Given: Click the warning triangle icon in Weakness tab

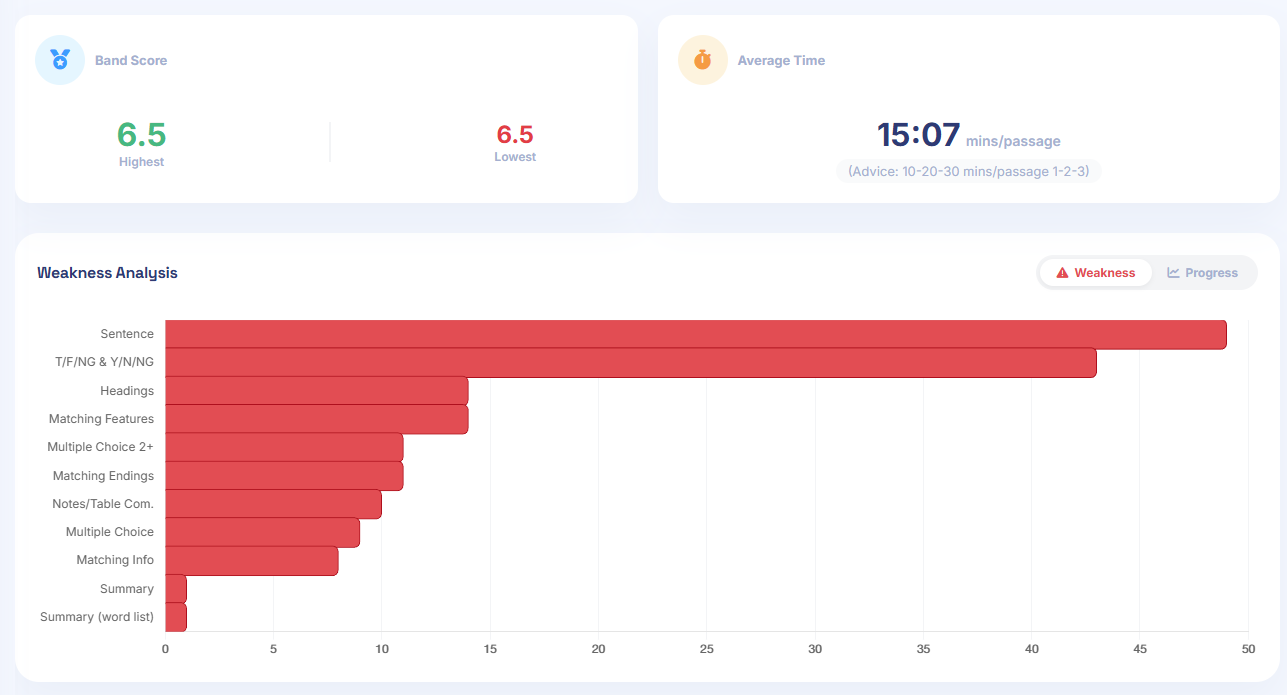Looking at the screenshot, I should 1062,273.
